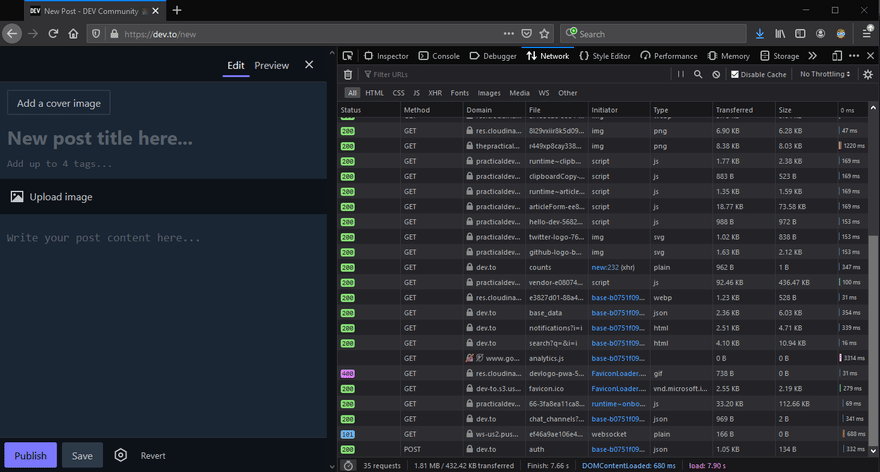Click the browser Search box
The height and width of the screenshot is (472, 880).
(653, 34)
